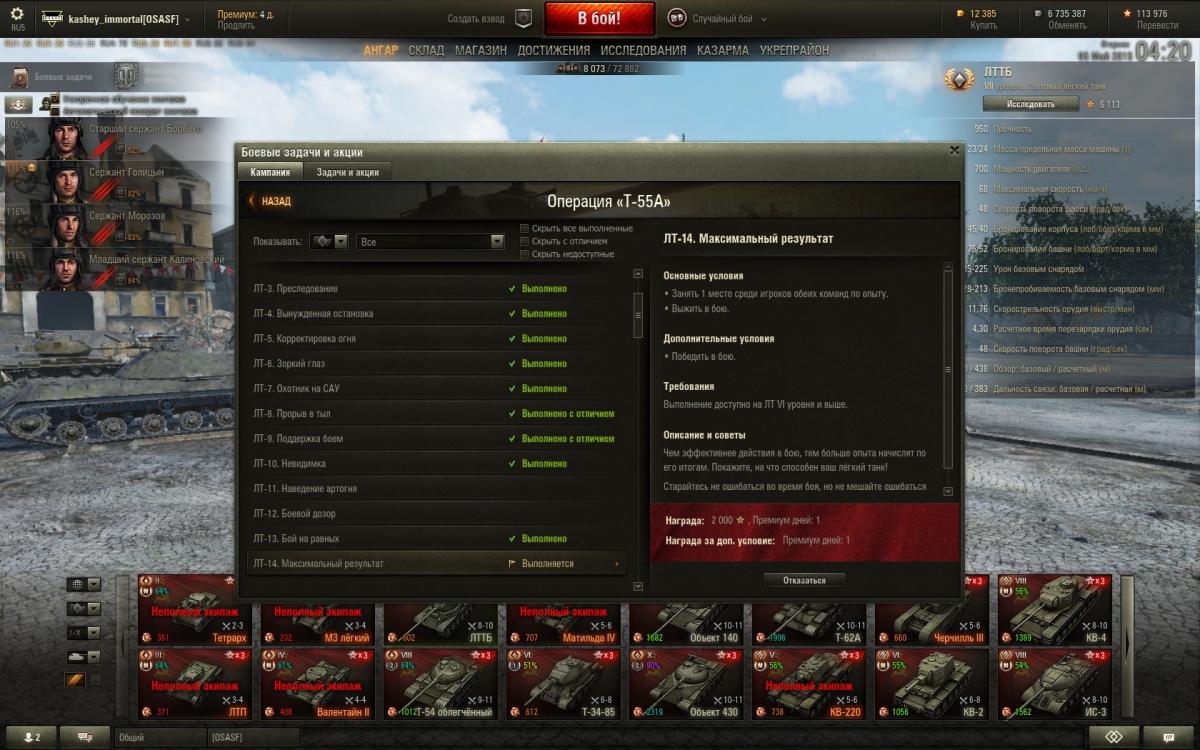Select the Объект 430 tank in carousel
This screenshot has height=750, width=1200.
point(686,684)
